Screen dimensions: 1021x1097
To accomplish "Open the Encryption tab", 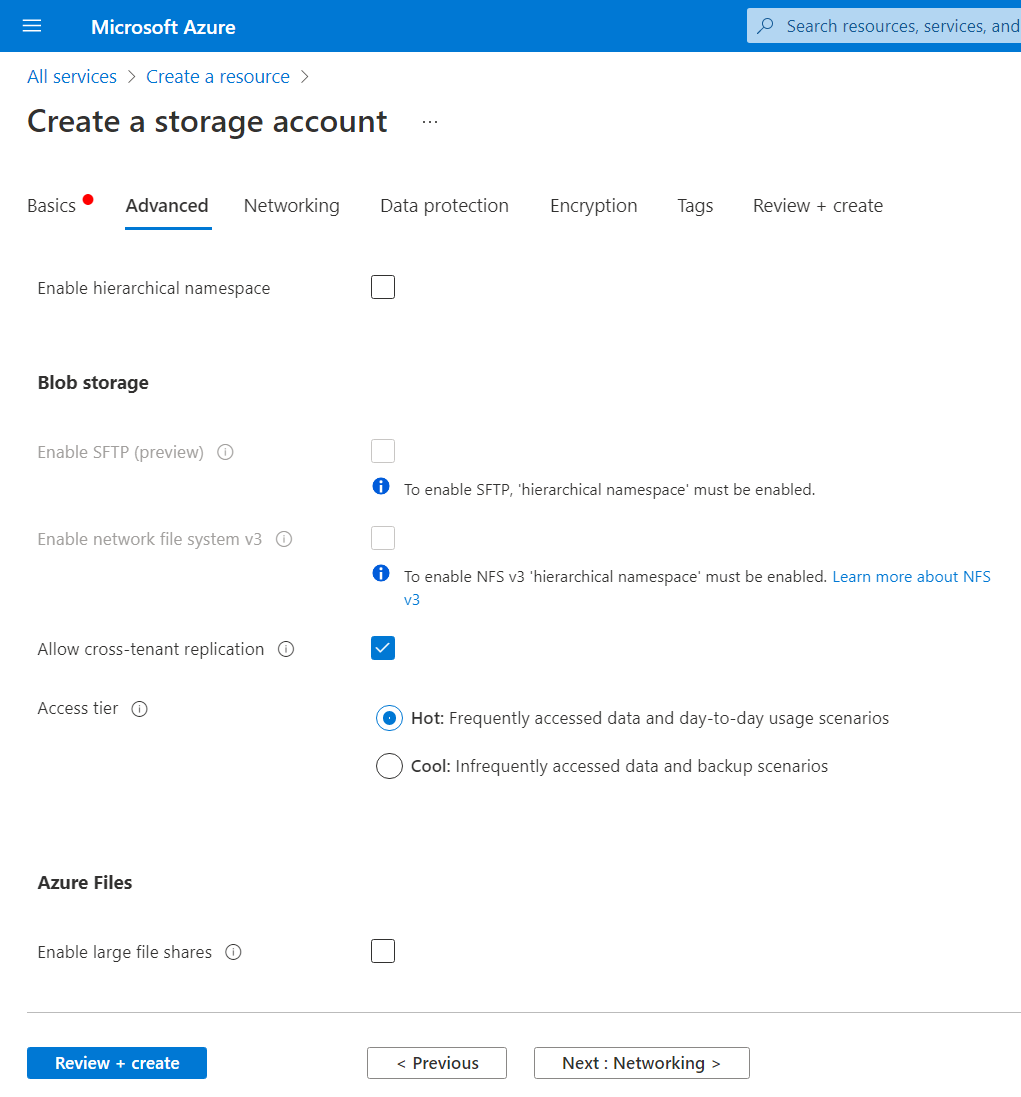I will point(593,206).
